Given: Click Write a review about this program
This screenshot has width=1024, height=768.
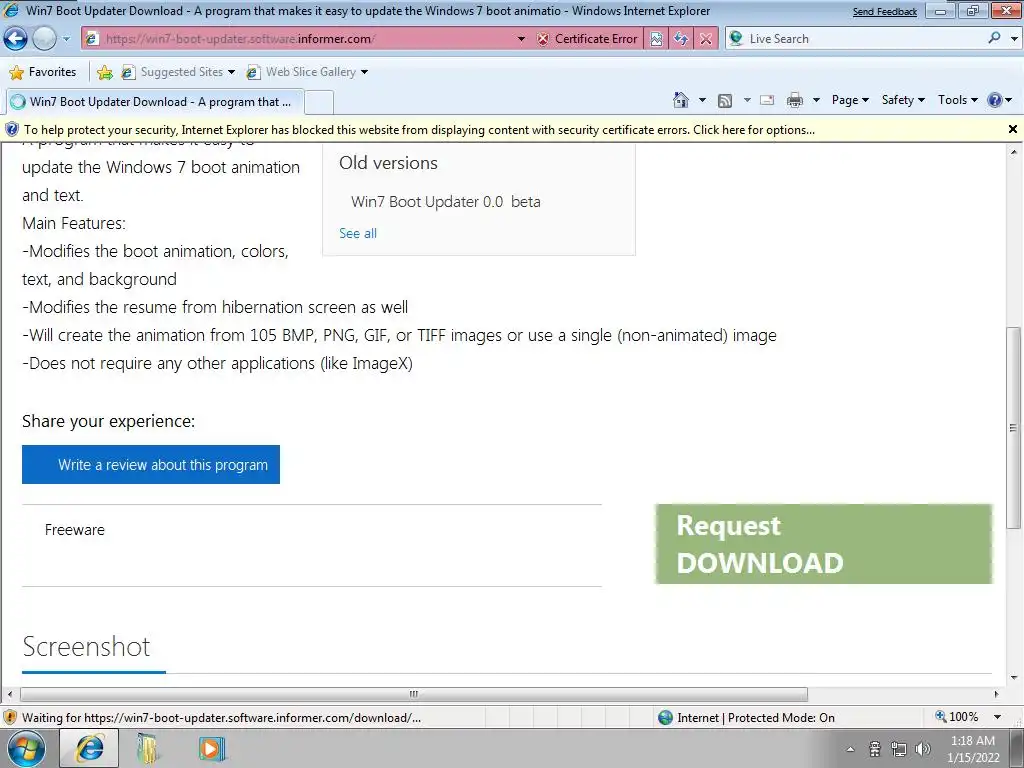Looking at the screenshot, I should click(x=151, y=464).
